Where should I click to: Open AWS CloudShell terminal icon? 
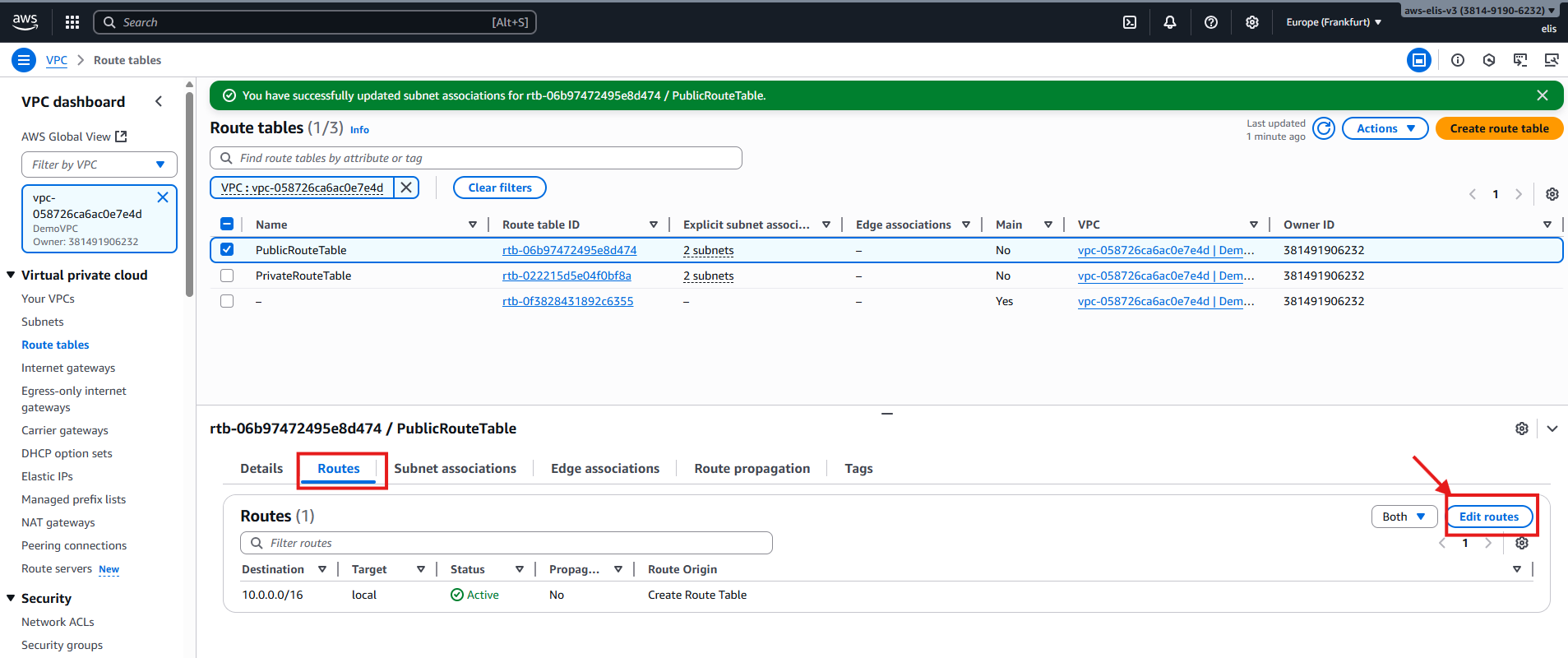[1130, 22]
